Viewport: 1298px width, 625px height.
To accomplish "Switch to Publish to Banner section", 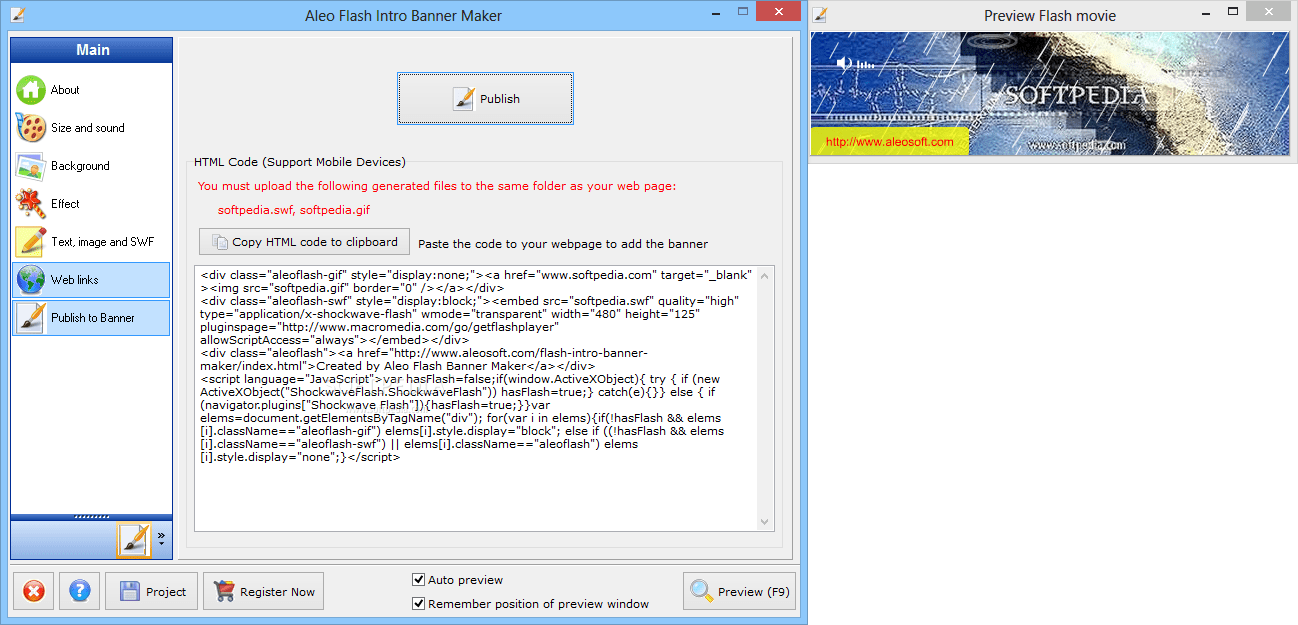I will [28, 318].
